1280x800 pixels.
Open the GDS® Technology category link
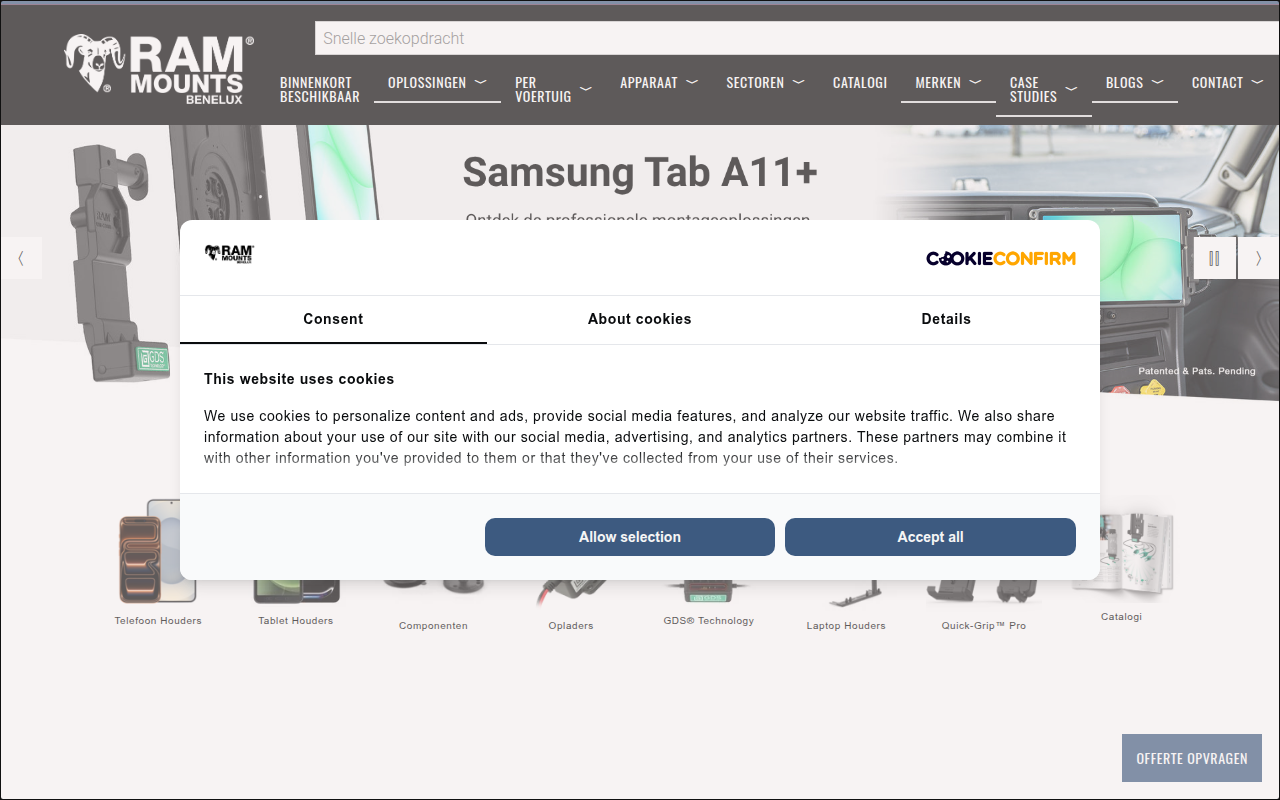pos(708,621)
